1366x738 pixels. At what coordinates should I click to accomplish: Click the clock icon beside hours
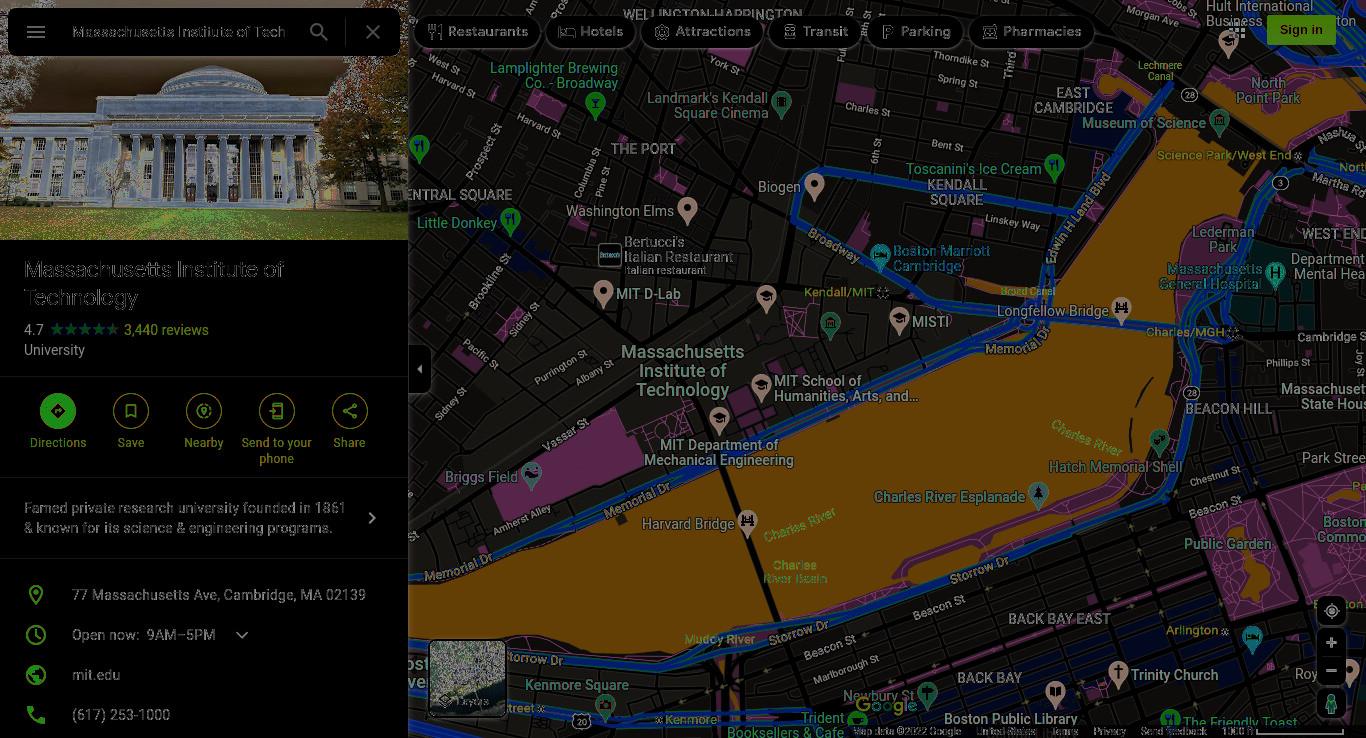pyautogui.click(x=36, y=635)
